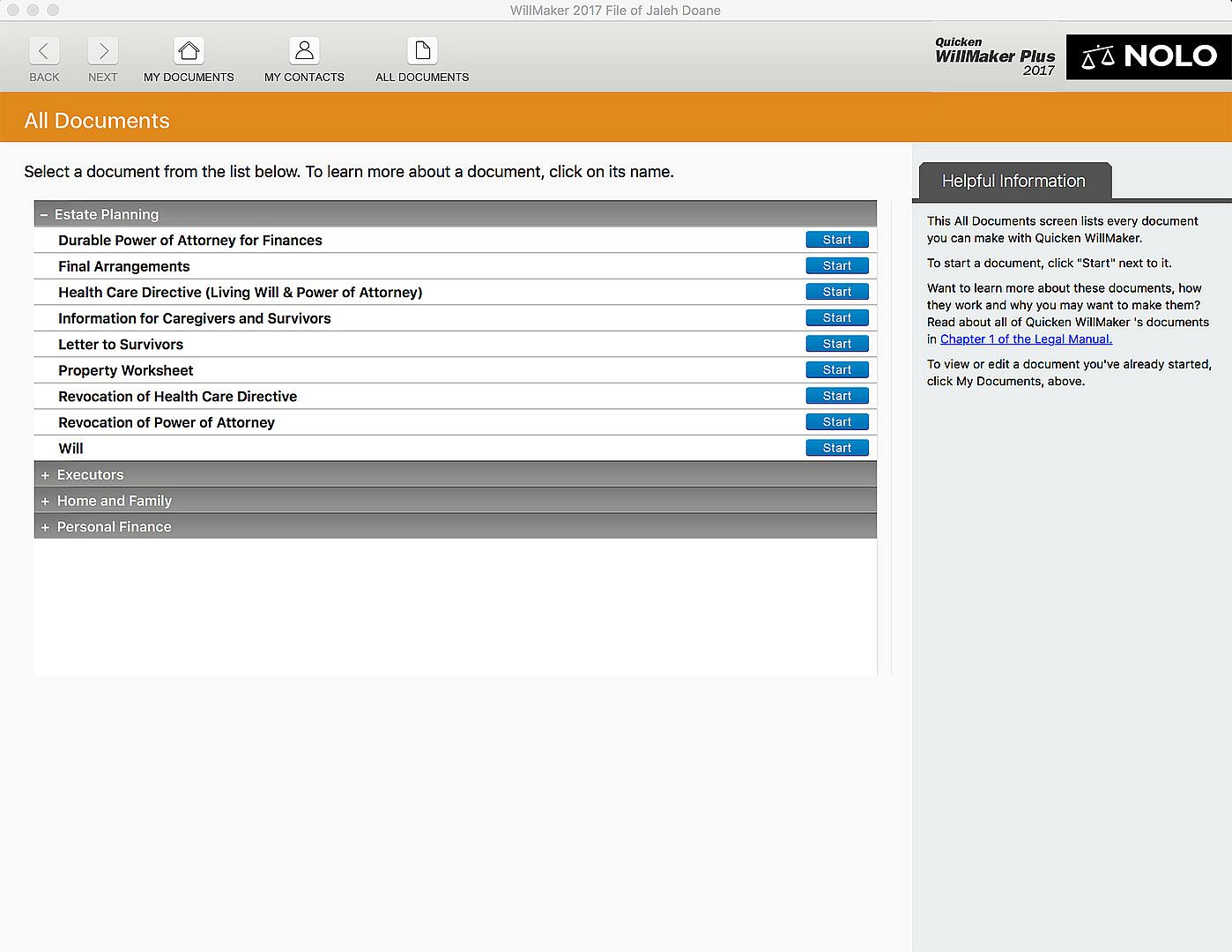Click the NOLO scales logo
The height and width of the screenshot is (952, 1232).
[x=1148, y=56]
